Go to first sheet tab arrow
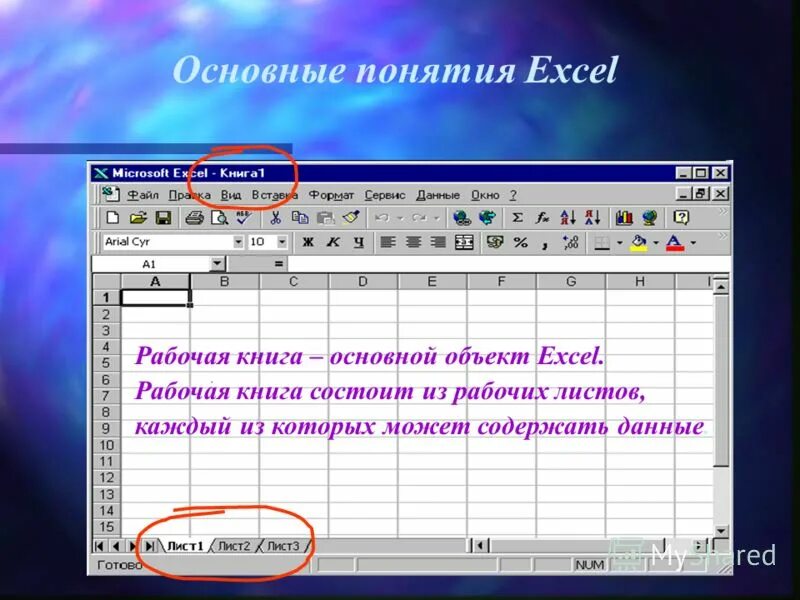The width and height of the screenshot is (800, 600). click(99, 546)
